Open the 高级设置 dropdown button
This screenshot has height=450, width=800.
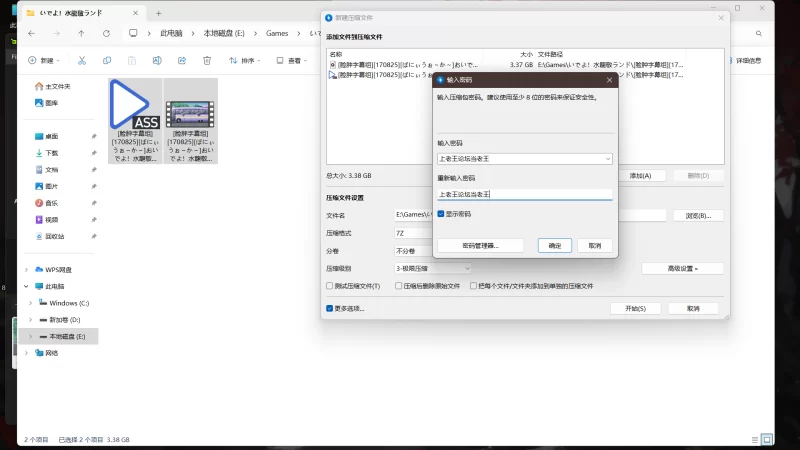(x=683, y=268)
